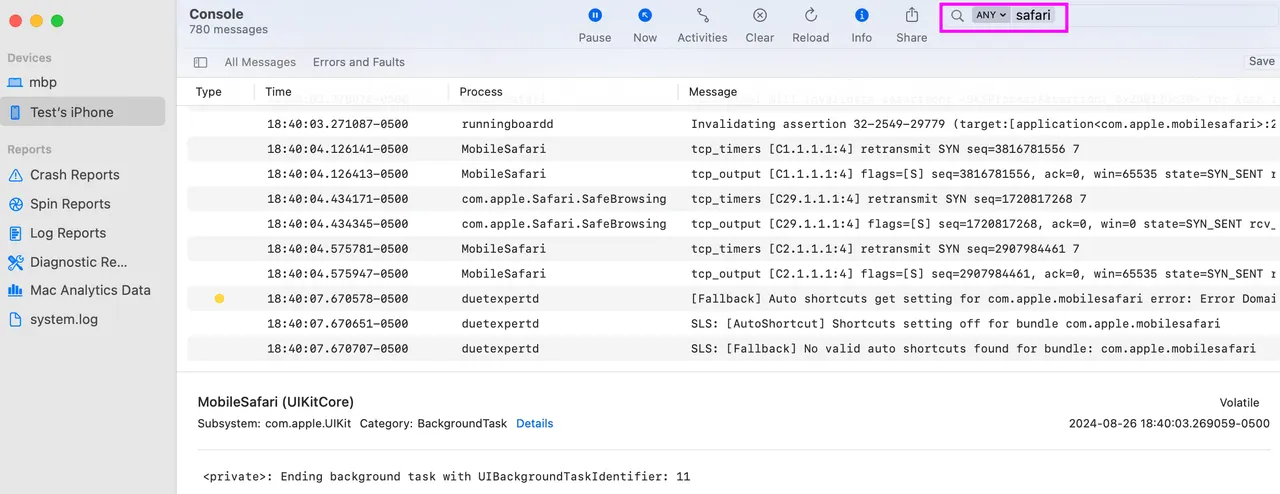
Task: Clear the console messages with Clear icon
Action: pyautogui.click(x=760, y=15)
